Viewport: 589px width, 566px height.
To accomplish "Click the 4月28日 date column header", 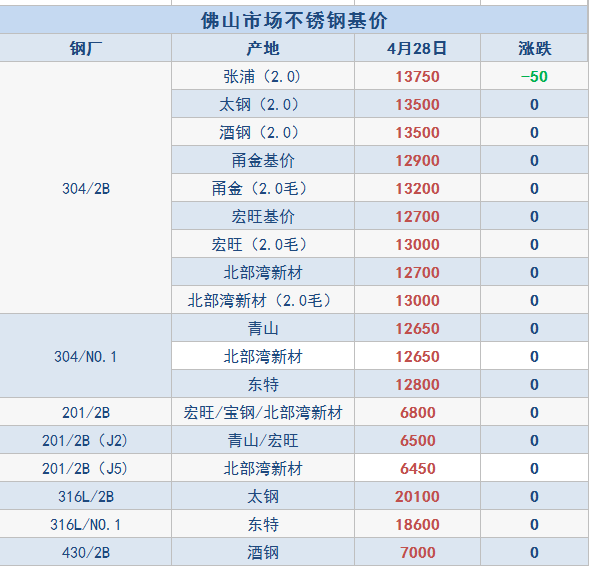I will (417, 48).
